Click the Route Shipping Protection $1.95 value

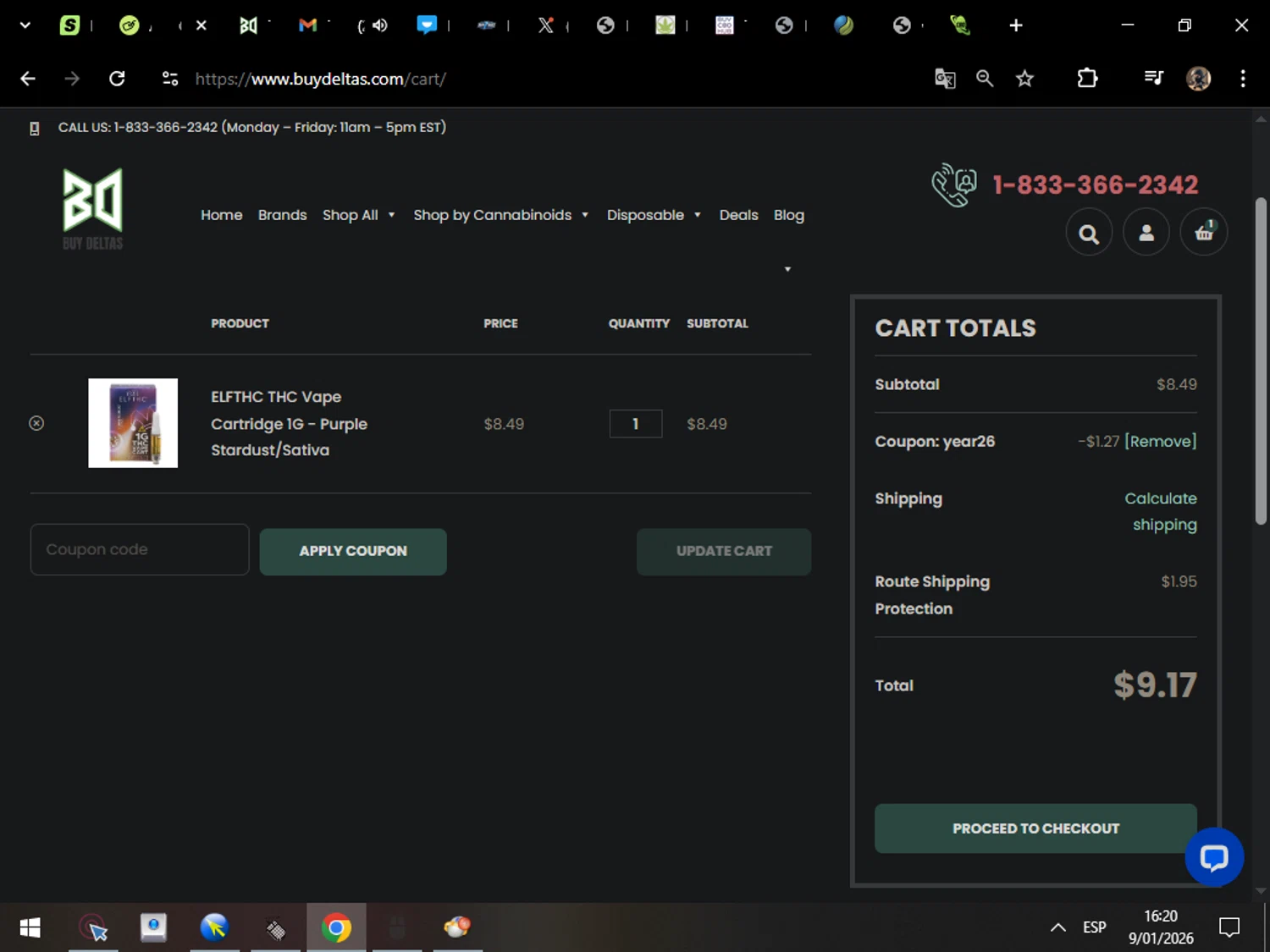(1179, 581)
